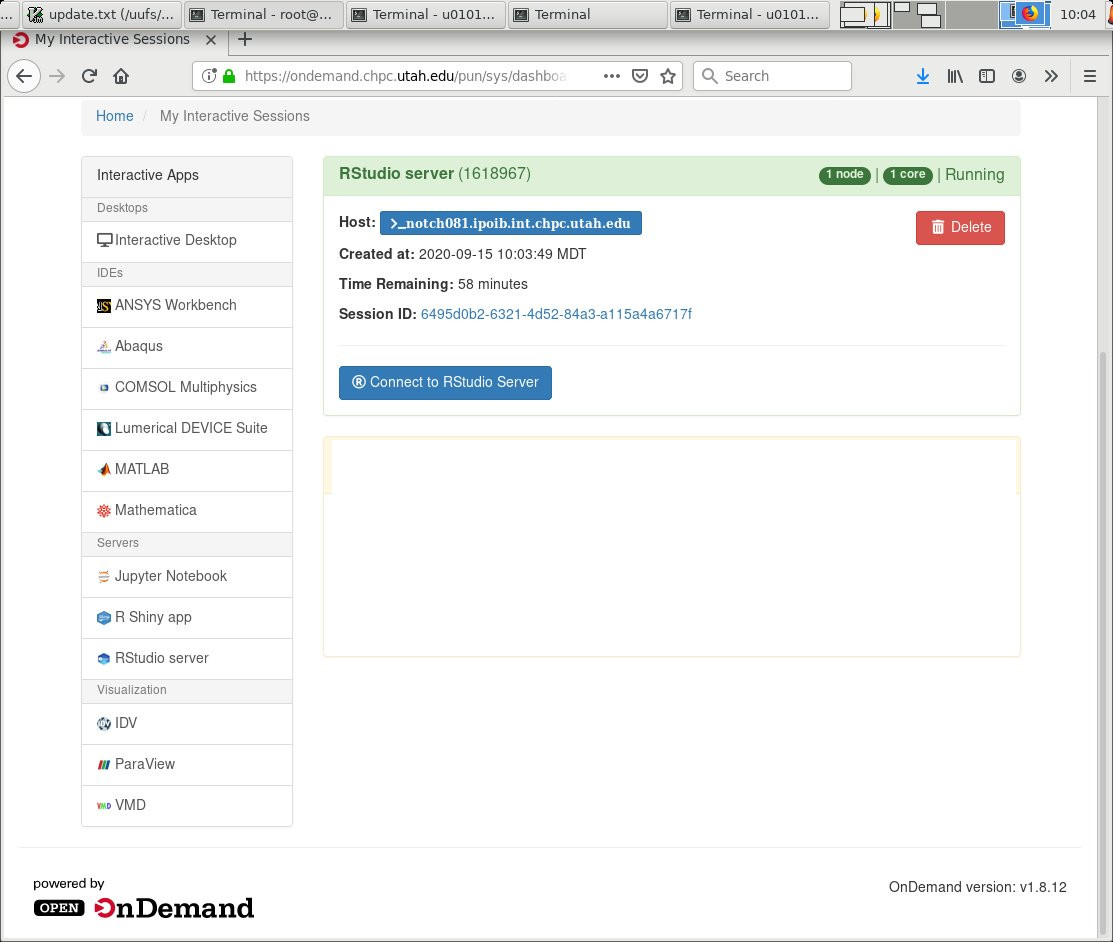Open the Session ID link
This screenshot has height=942, width=1113.
tap(556, 314)
